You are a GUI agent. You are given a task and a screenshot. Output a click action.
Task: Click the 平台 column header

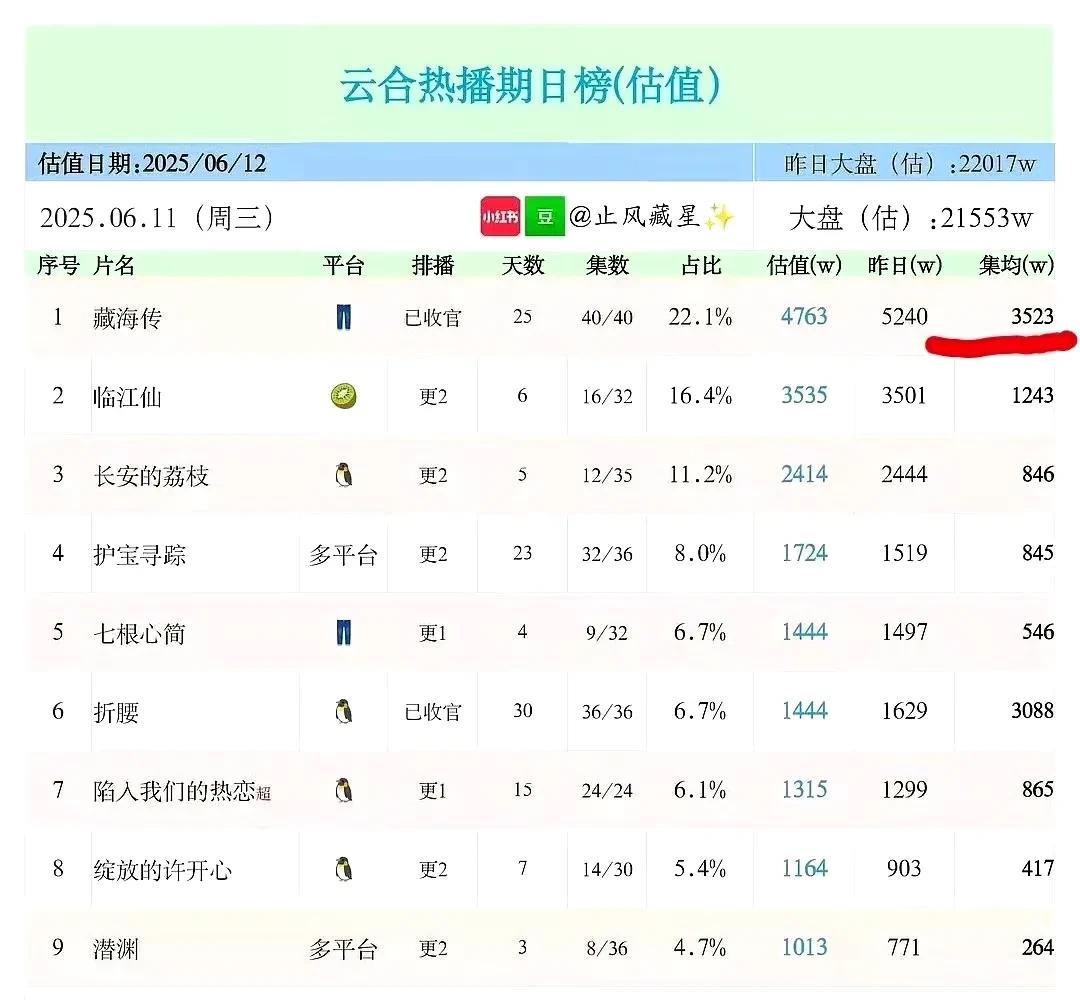coord(344,265)
